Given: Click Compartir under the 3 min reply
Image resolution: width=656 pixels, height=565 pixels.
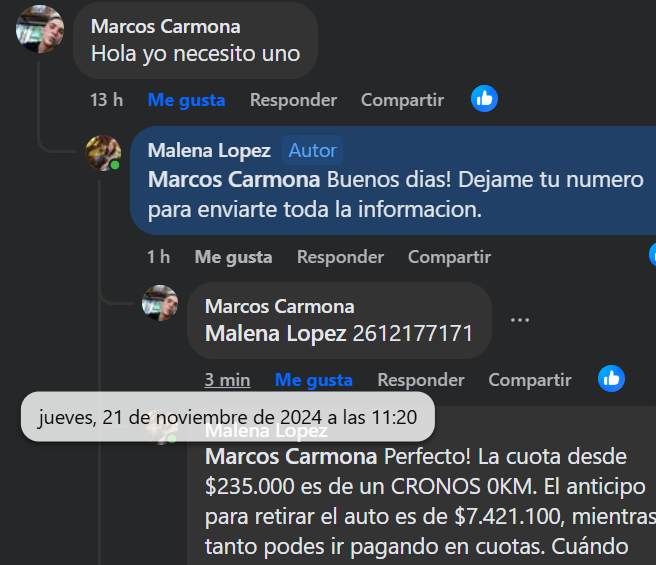Looking at the screenshot, I should (x=530, y=380).
